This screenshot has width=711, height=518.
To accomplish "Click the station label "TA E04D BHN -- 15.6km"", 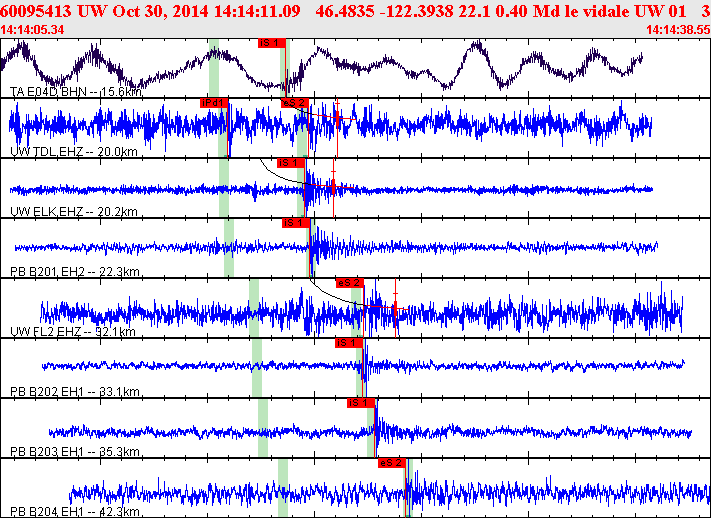I will tap(76, 92).
